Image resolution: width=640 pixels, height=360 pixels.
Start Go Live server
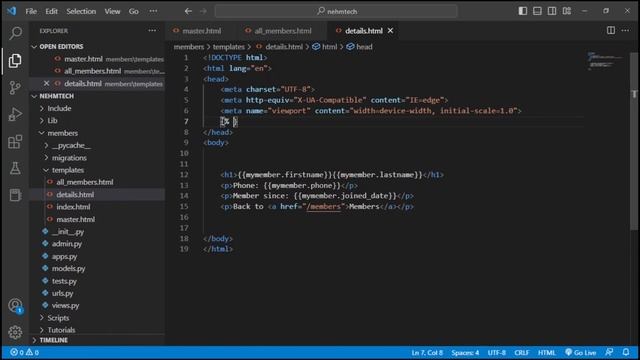pyautogui.click(x=580, y=352)
